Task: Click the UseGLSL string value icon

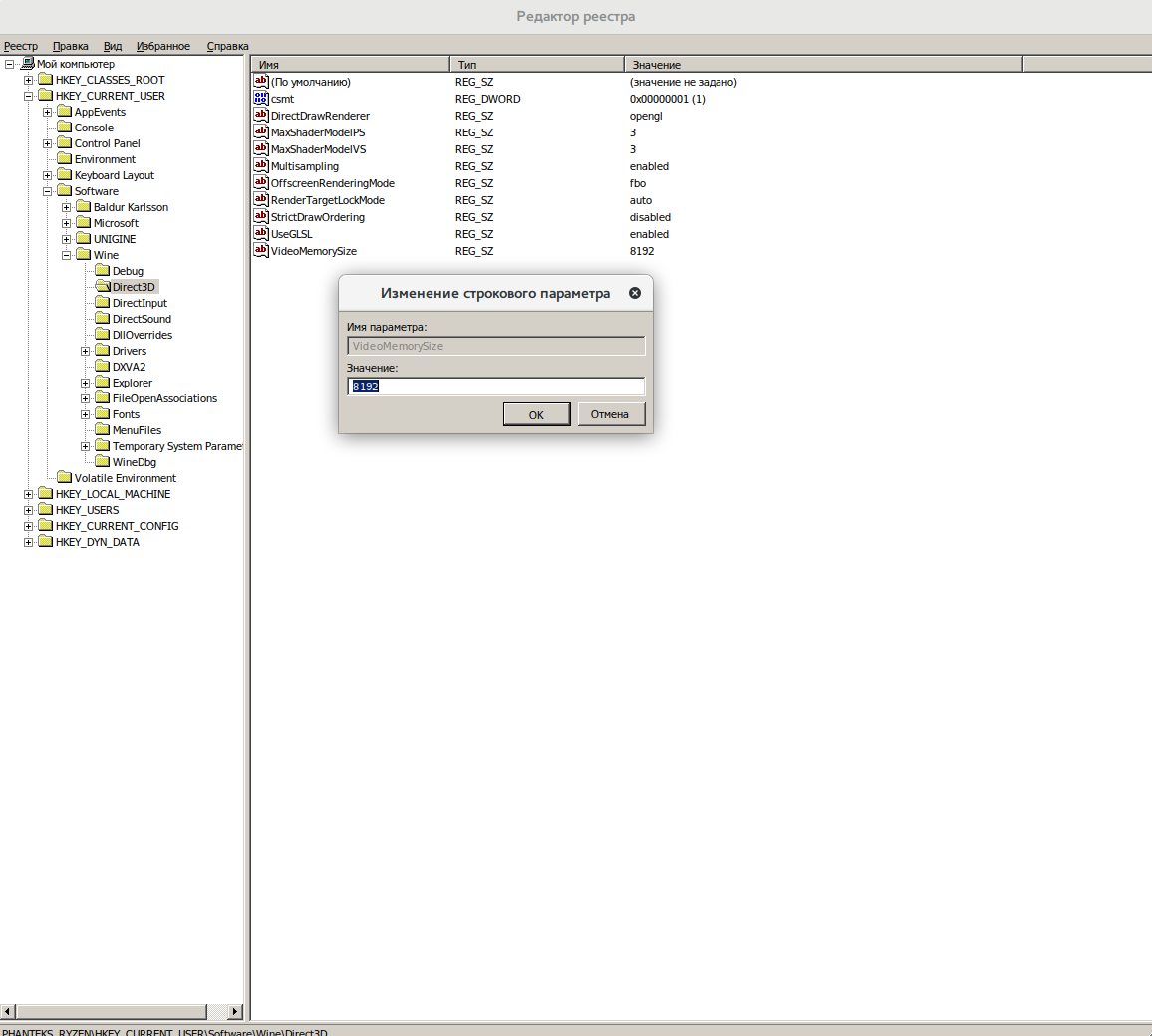Action: [261, 233]
